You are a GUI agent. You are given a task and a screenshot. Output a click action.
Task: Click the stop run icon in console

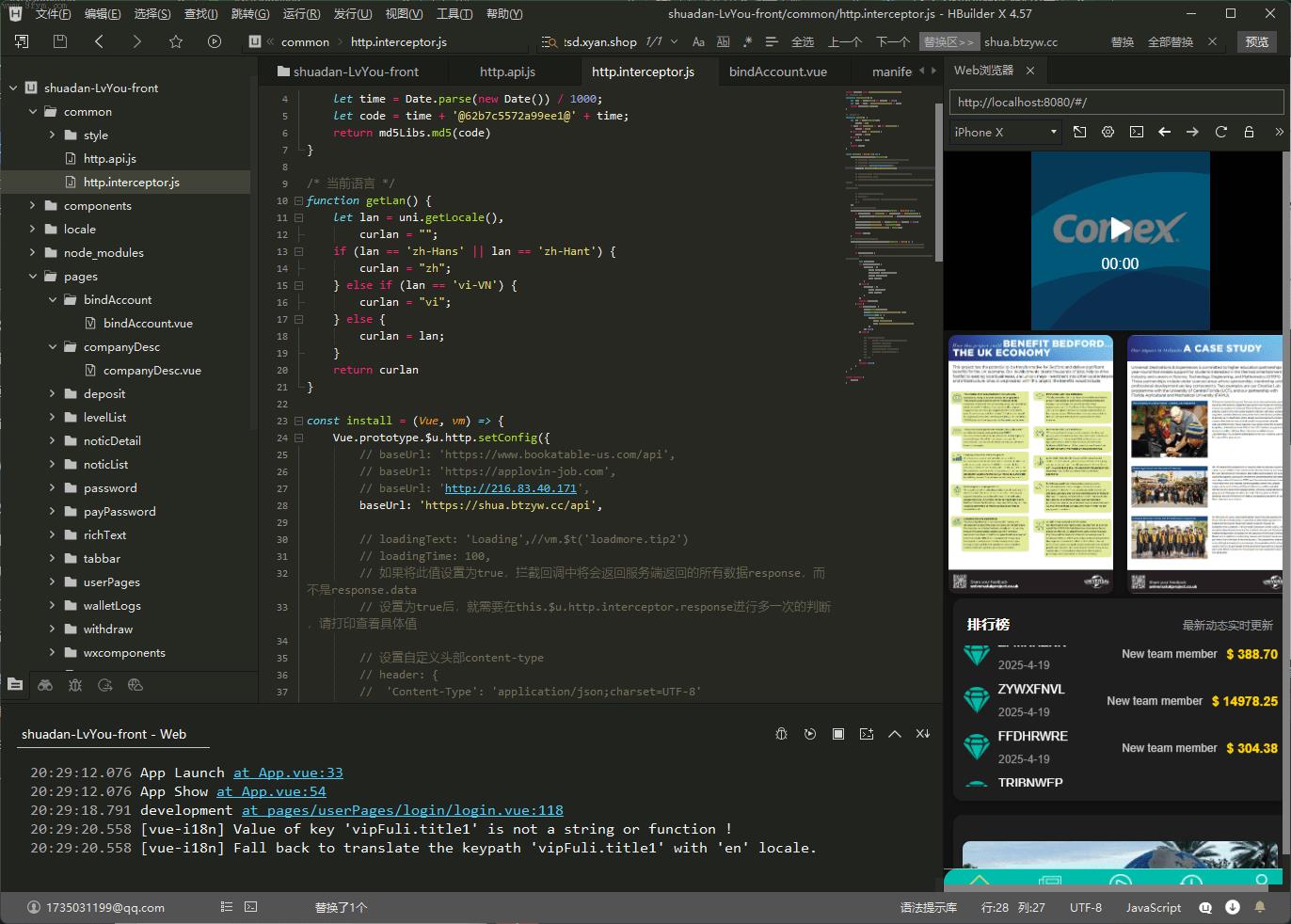coord(837,734)
